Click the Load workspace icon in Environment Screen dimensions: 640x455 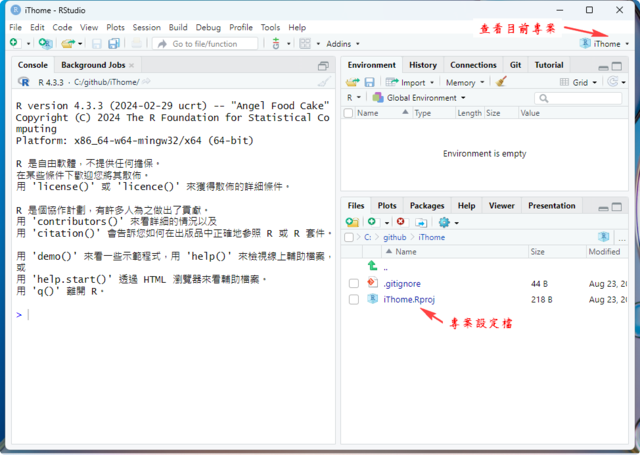click(x=352, y=82)
